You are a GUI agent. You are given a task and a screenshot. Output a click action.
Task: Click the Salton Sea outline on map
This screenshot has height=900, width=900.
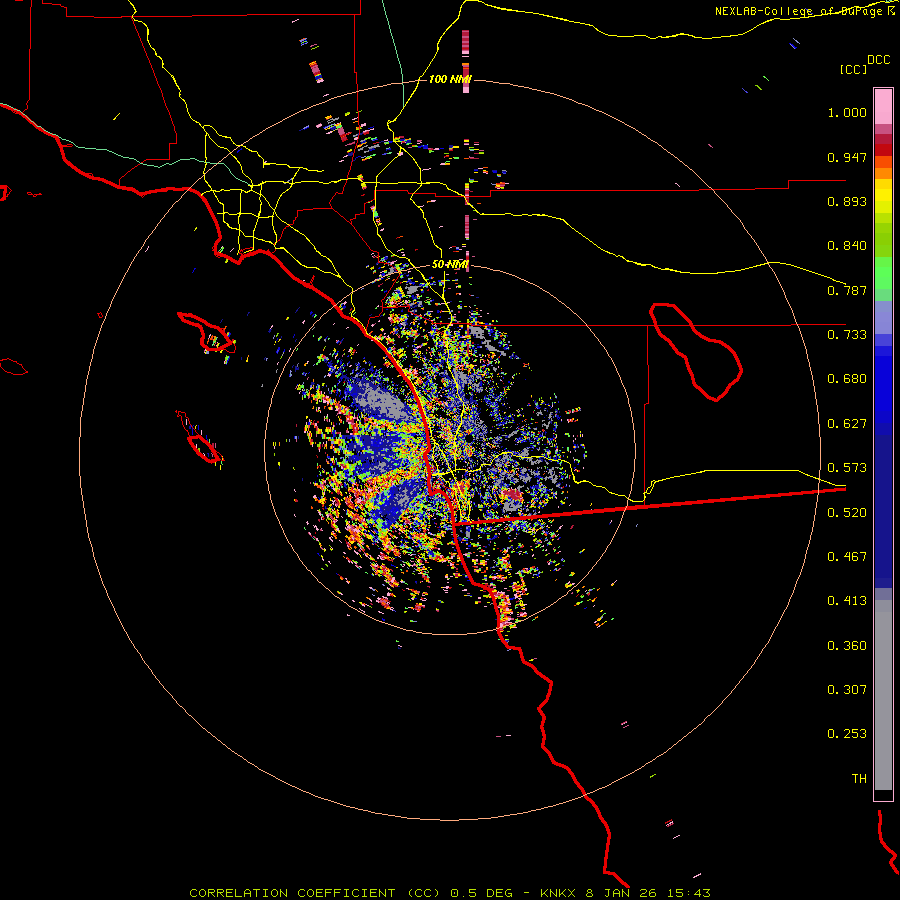(x=696, y=351)
